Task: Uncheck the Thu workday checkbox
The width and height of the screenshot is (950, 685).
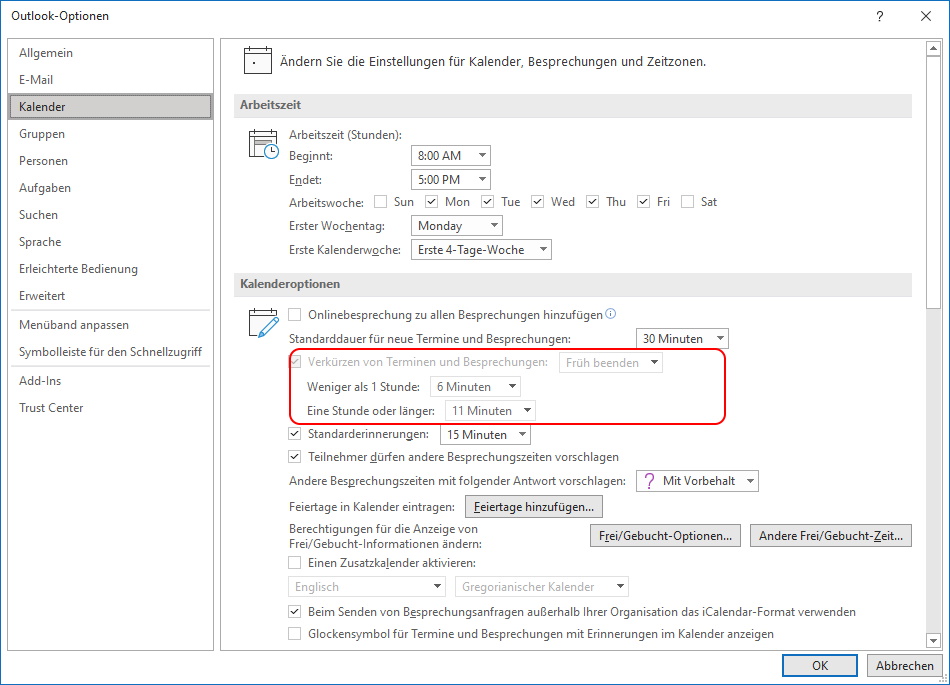Action: pos(593,202)
